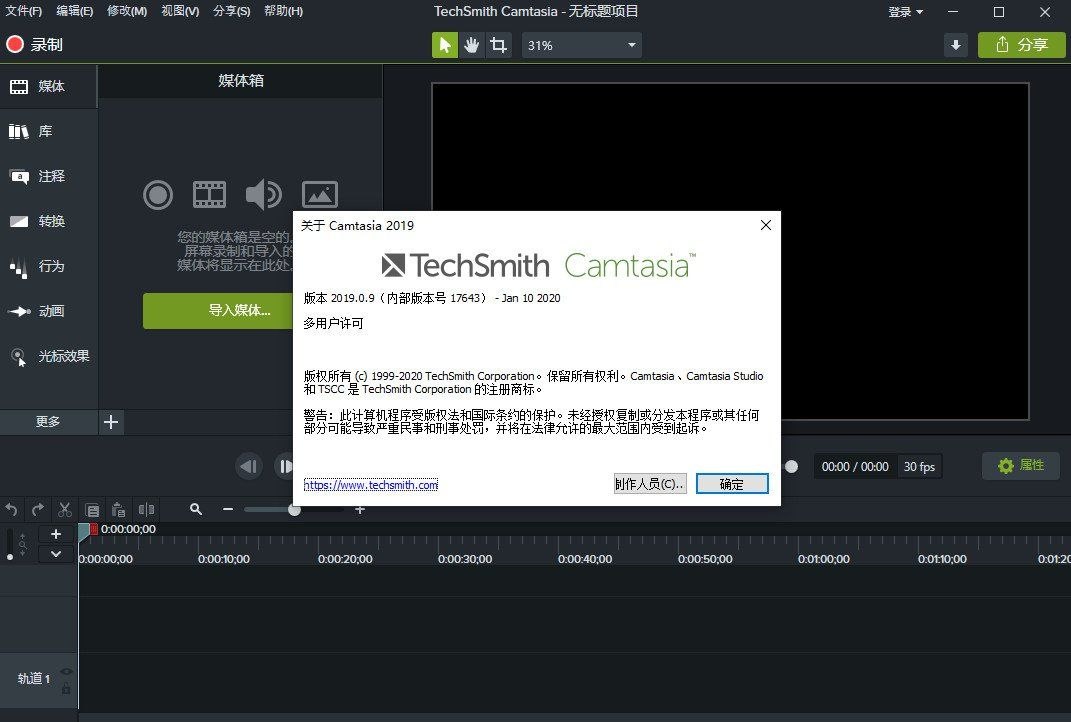Click the download arrow icon beside Share
Screen dimensions: 1071x722
956,45
